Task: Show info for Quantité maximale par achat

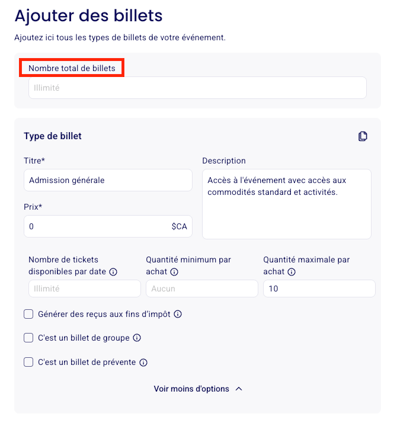Action: point(291,272)
